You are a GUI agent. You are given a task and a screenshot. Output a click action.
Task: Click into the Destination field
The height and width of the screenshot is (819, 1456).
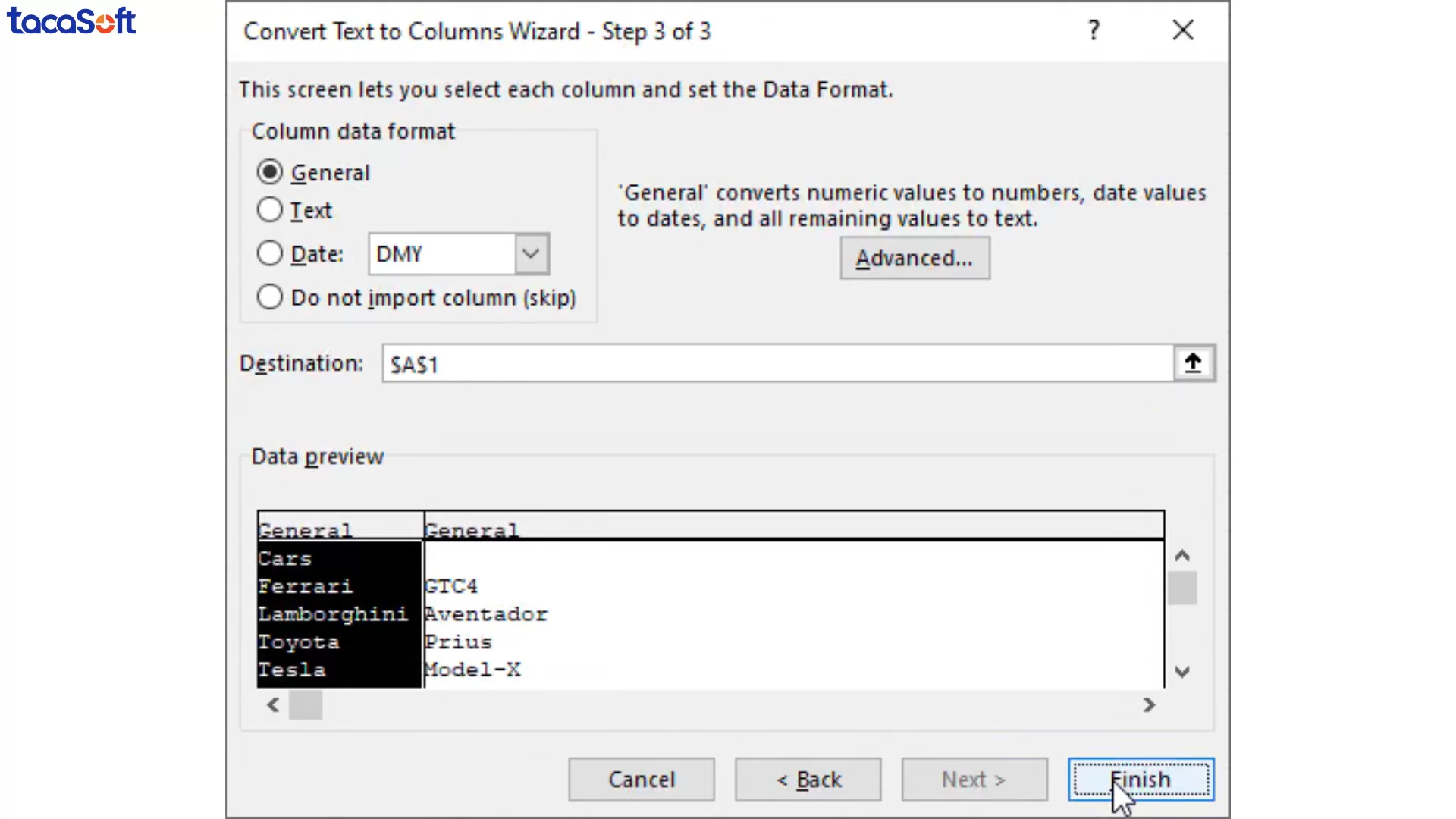pos(777,364)
